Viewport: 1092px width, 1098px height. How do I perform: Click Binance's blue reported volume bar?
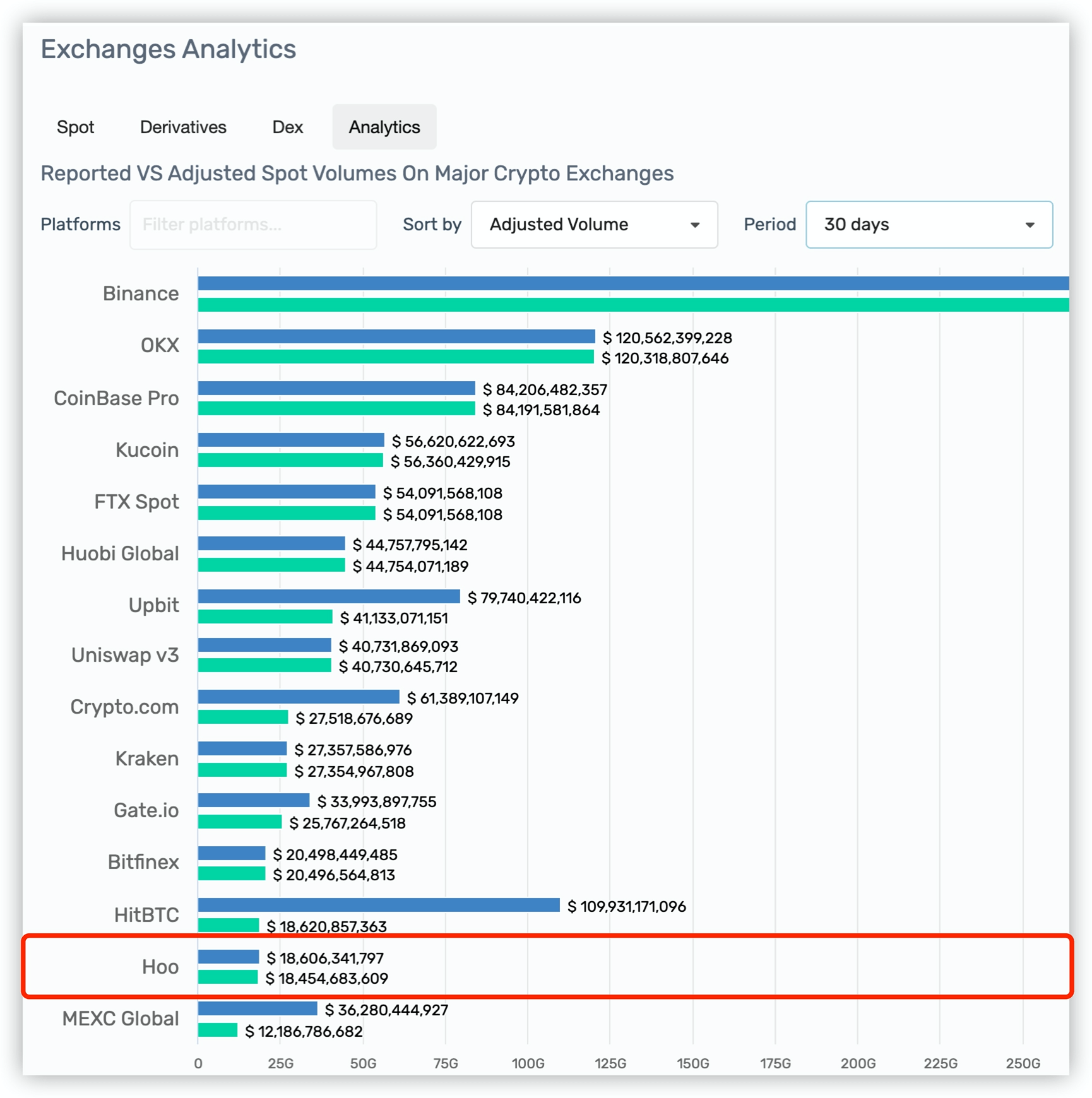631,284
